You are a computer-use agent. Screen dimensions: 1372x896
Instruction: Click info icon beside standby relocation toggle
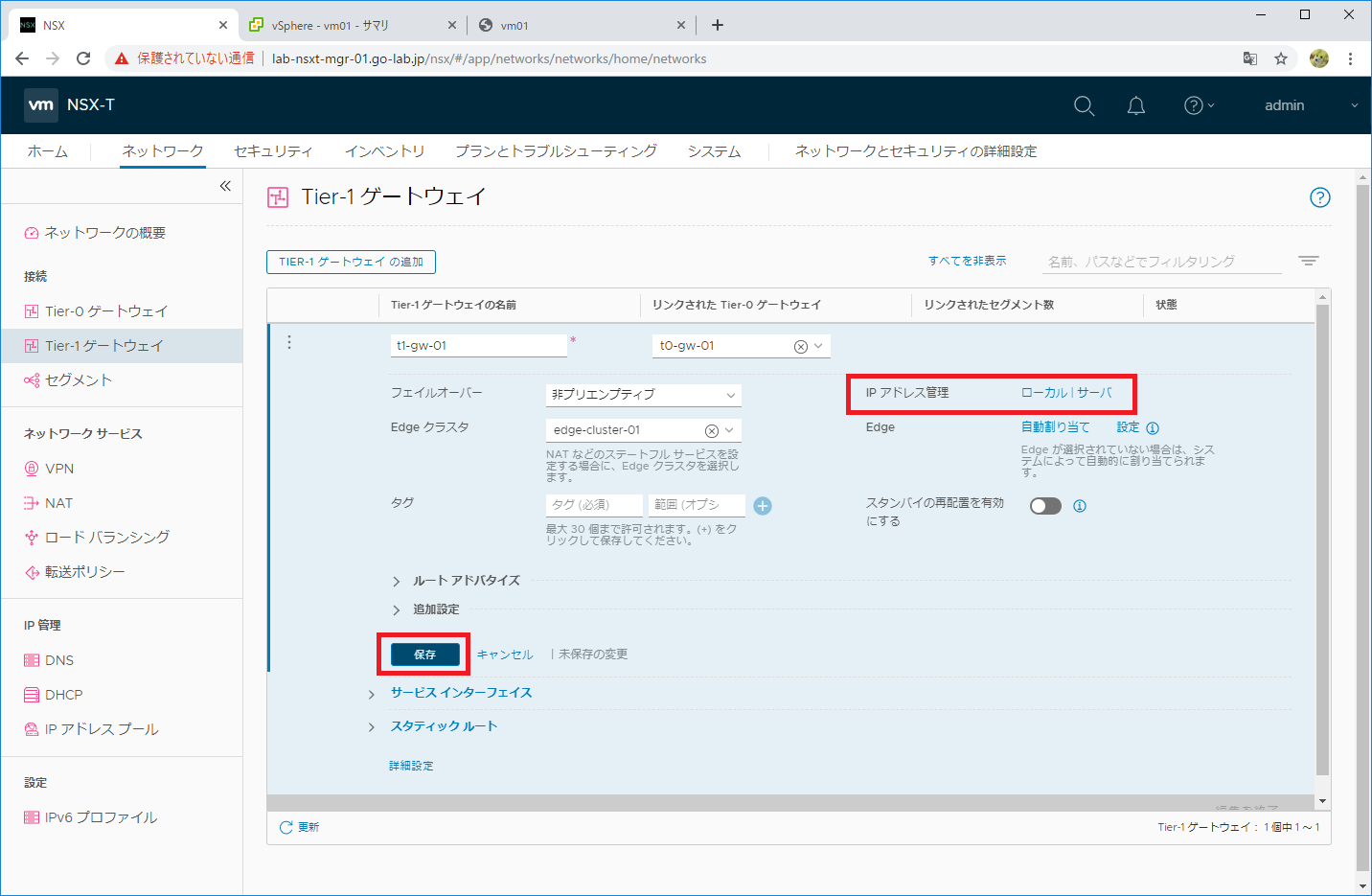click(x=1080, y=506)
